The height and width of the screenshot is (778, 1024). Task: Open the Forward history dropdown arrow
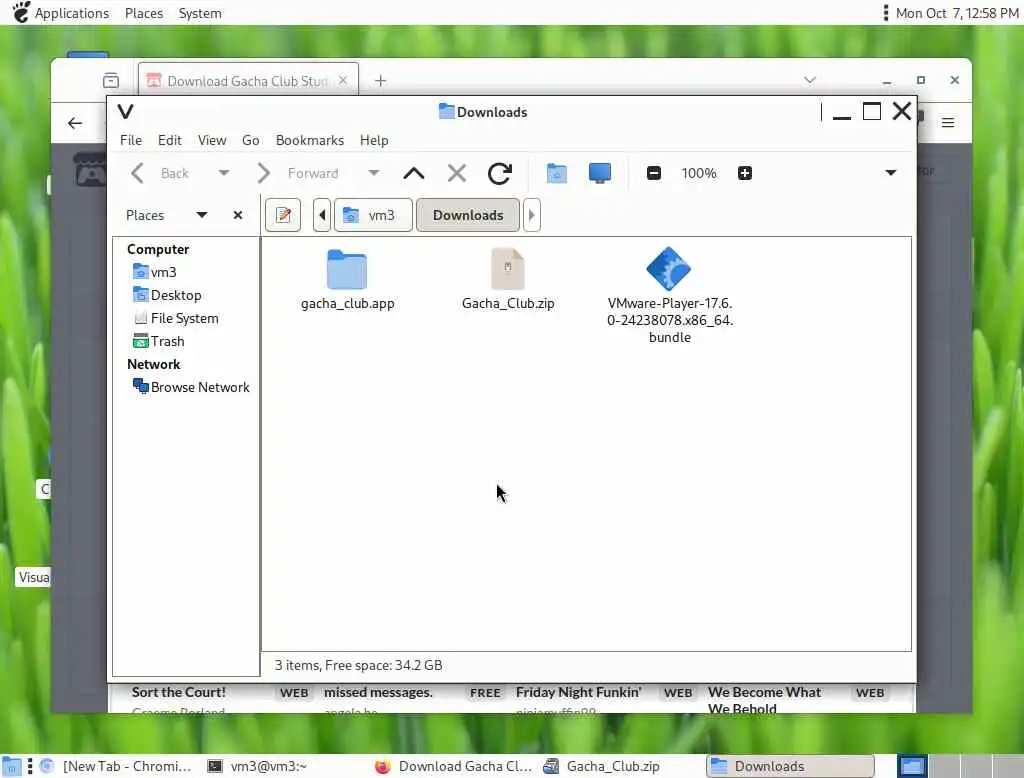[374, 173]
